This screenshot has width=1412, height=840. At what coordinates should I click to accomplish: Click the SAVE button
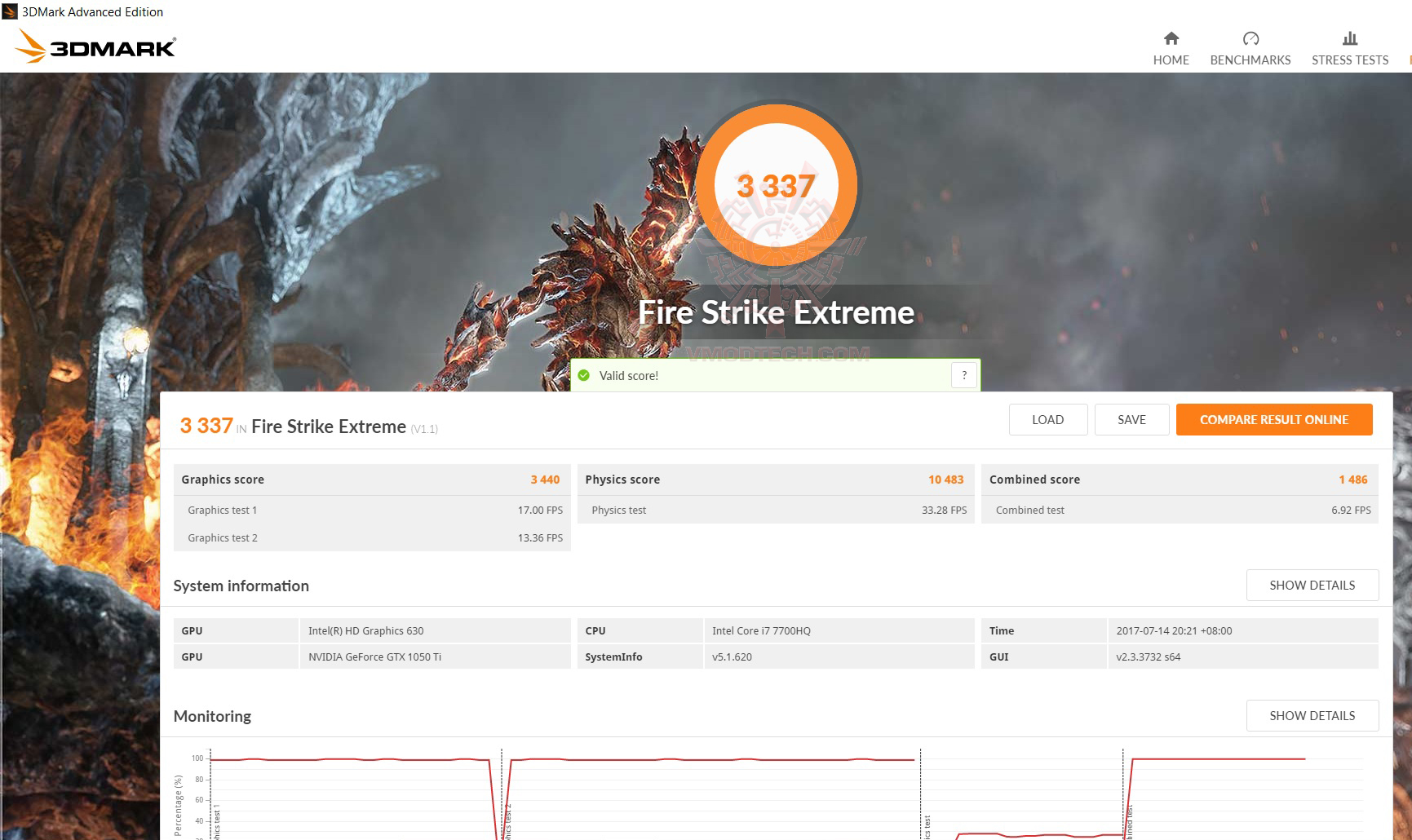[x=1131, y=419]
